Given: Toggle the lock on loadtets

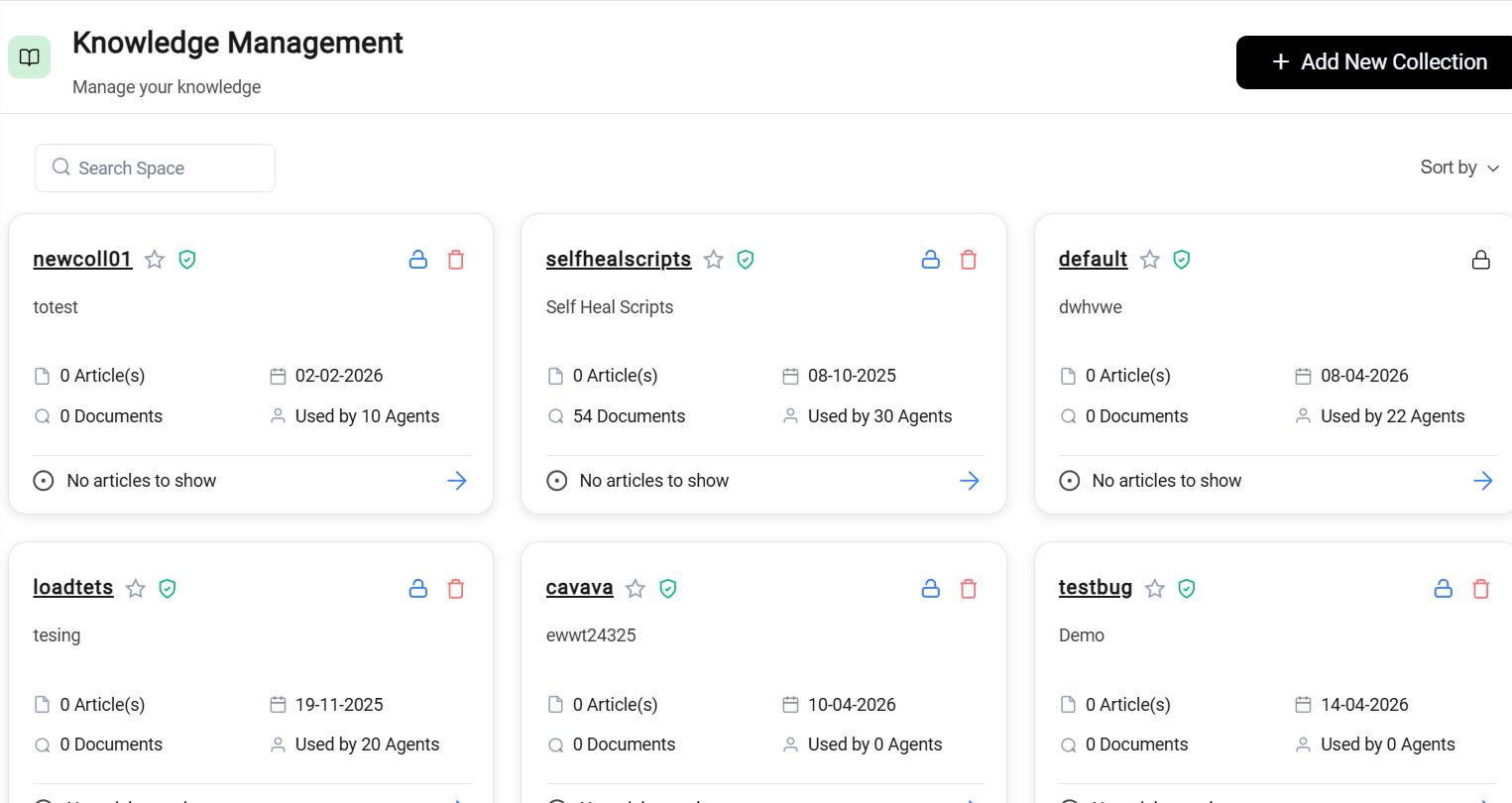Looking at the screenshot, I should click(x=418, y=589).
